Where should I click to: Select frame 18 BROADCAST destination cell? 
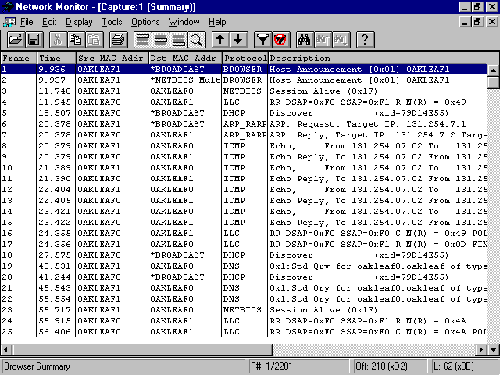177,255
